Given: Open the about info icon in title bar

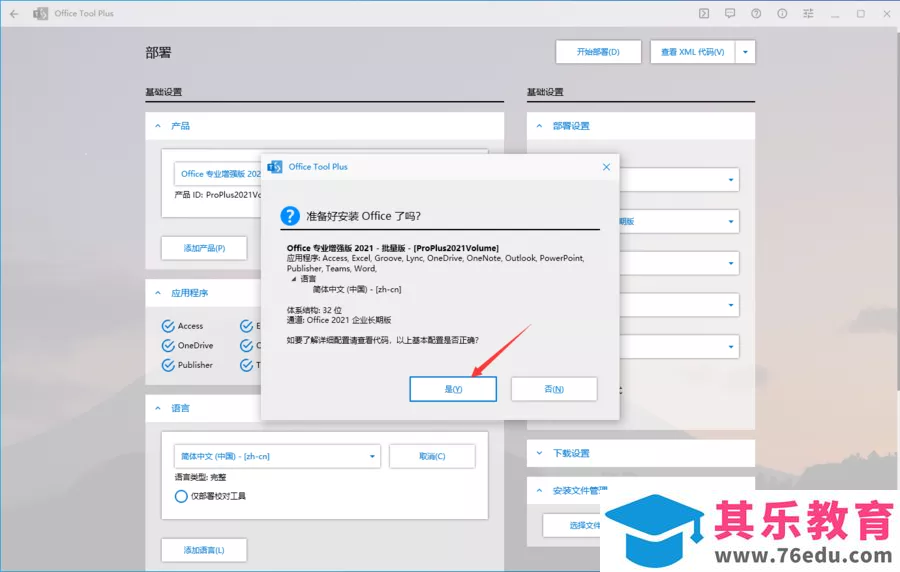Looking at the screenshot, I should (x=782, y=13).
